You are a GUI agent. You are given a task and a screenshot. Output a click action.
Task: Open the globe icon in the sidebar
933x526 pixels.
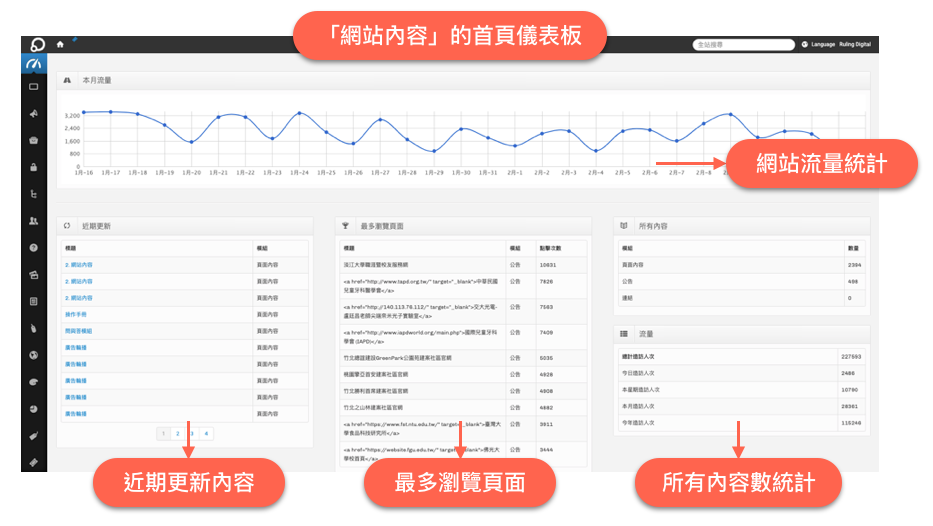coord(34,355)
